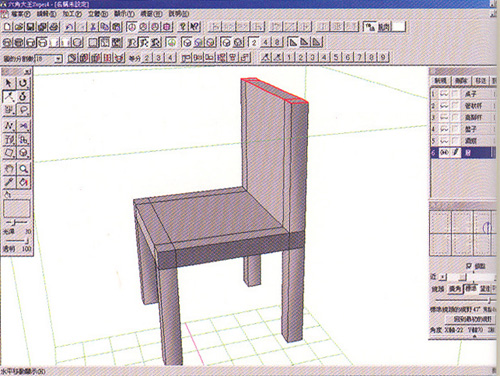Toggle the 透視 checkbox in view panel
Viewport: 500px width, 376px height.
coord(468,266)
